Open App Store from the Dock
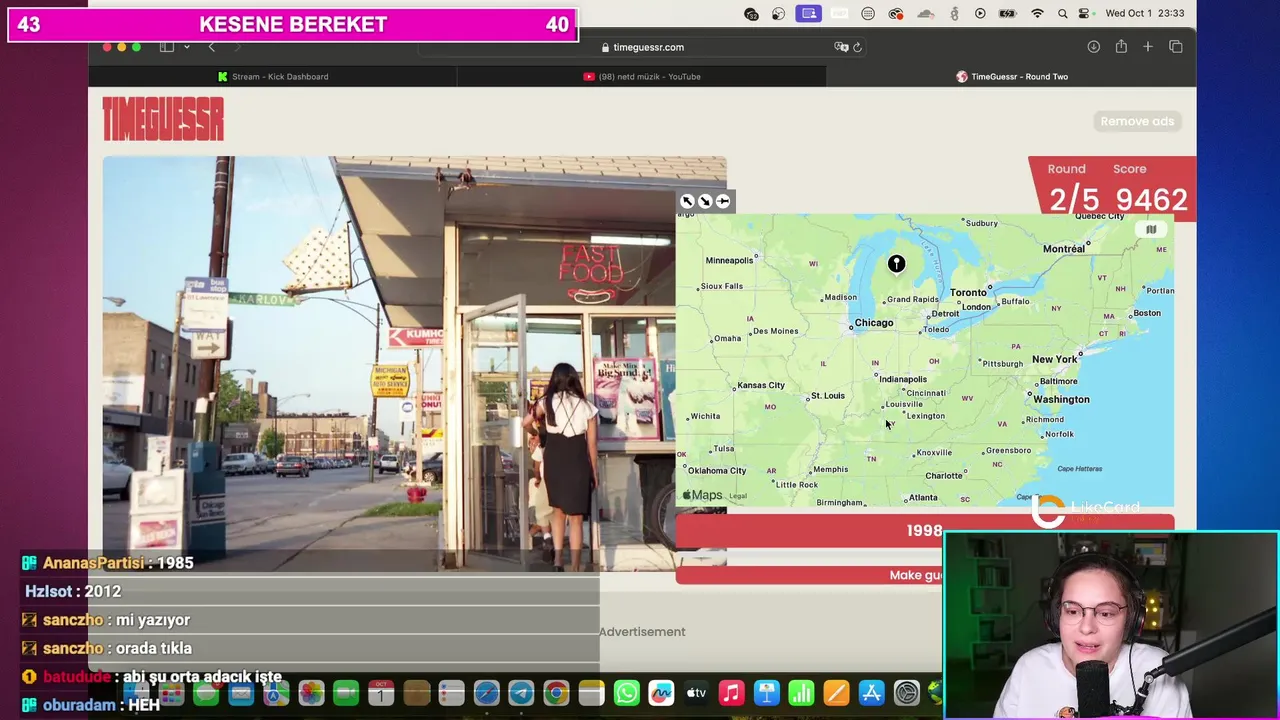 [x=871, y=693]
